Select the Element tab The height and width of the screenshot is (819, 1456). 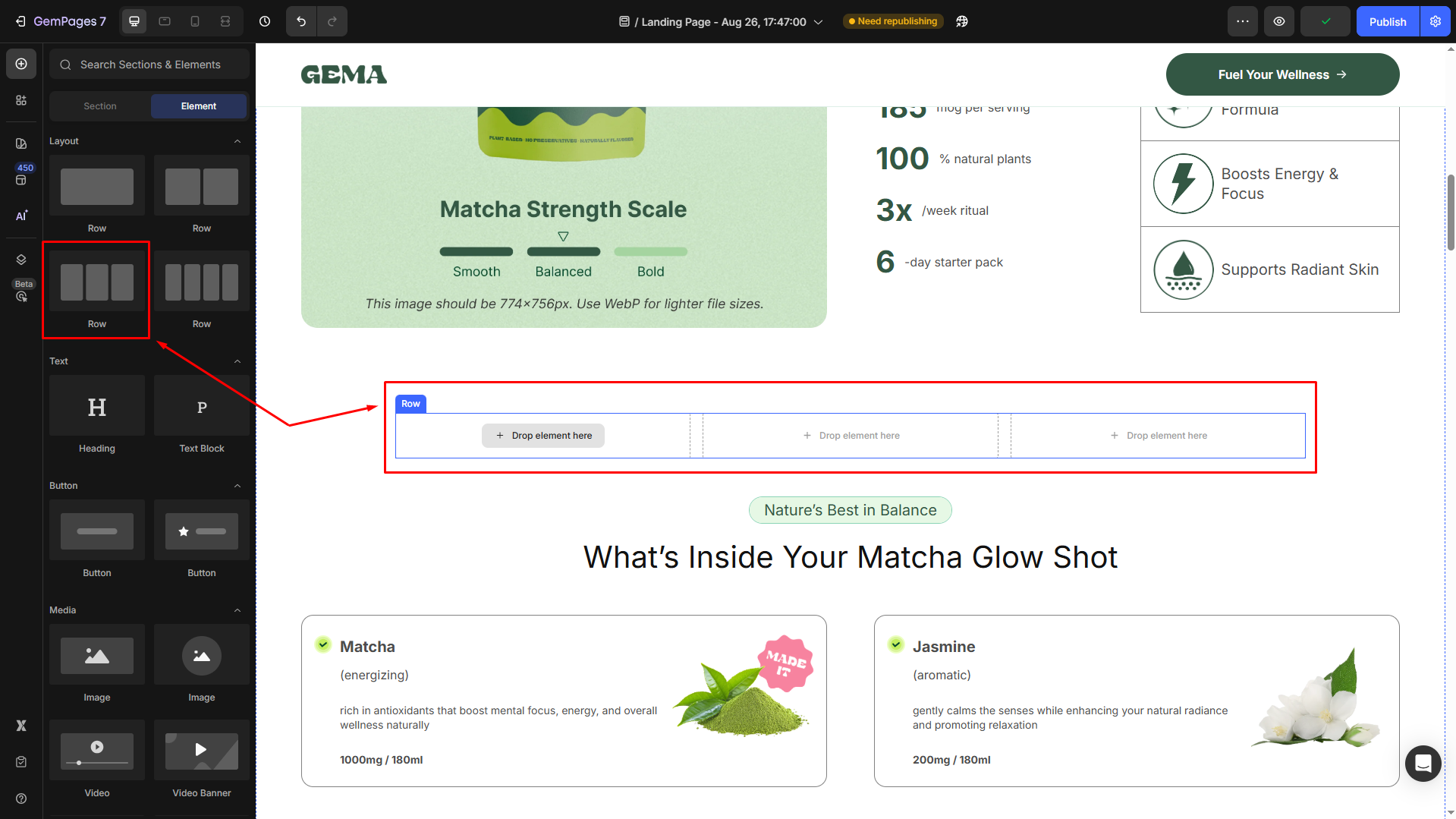pos(199,106)
